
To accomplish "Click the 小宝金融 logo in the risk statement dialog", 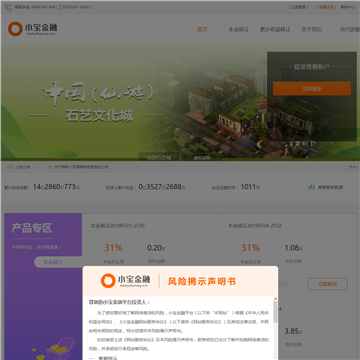I will point(126,281).
